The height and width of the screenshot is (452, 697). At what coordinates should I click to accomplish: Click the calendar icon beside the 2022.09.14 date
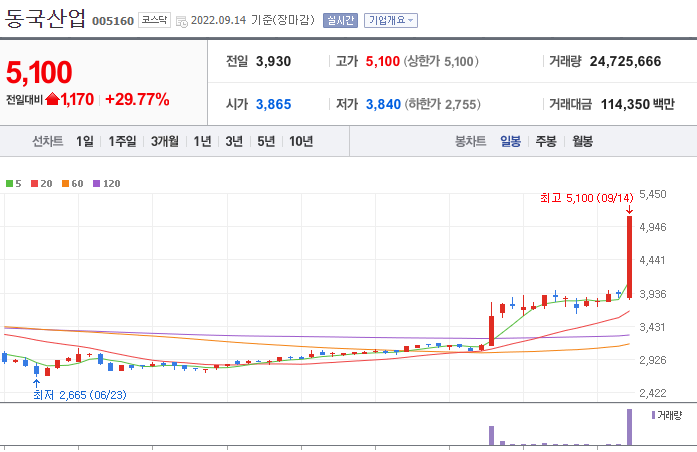[182, 21]
